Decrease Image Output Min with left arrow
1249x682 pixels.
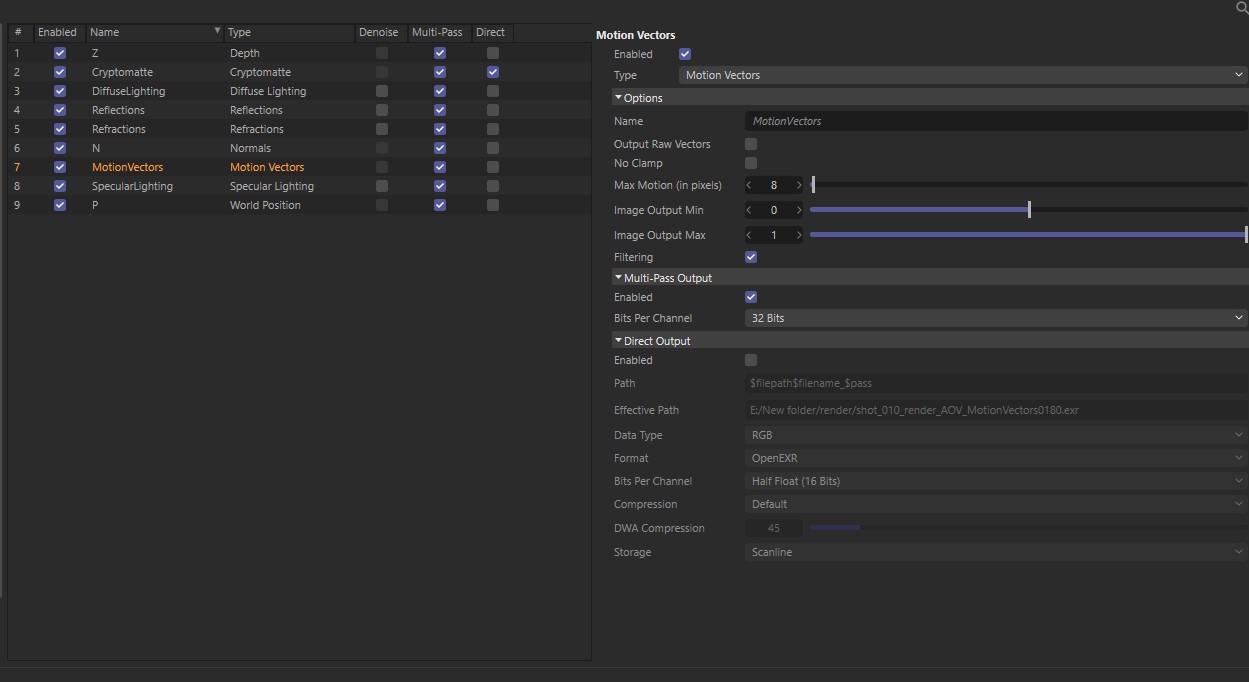tap(750, 210)
